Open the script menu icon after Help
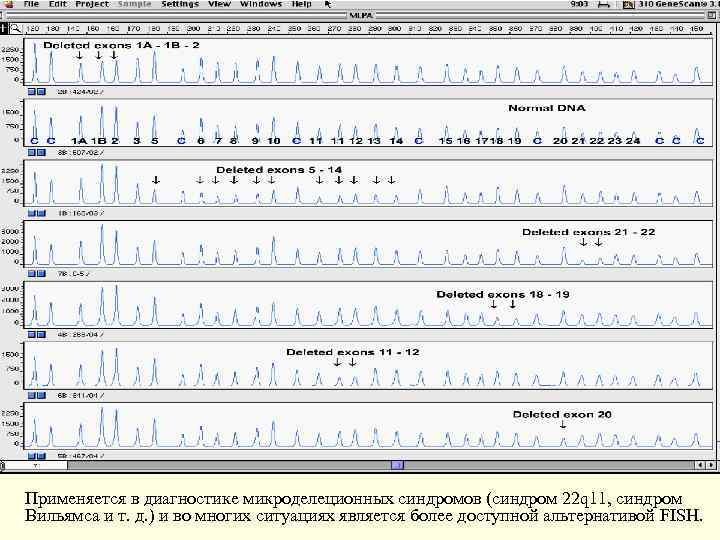Viewport: 720px width, 540px height. pyautogui.click(x=328, y=4)
